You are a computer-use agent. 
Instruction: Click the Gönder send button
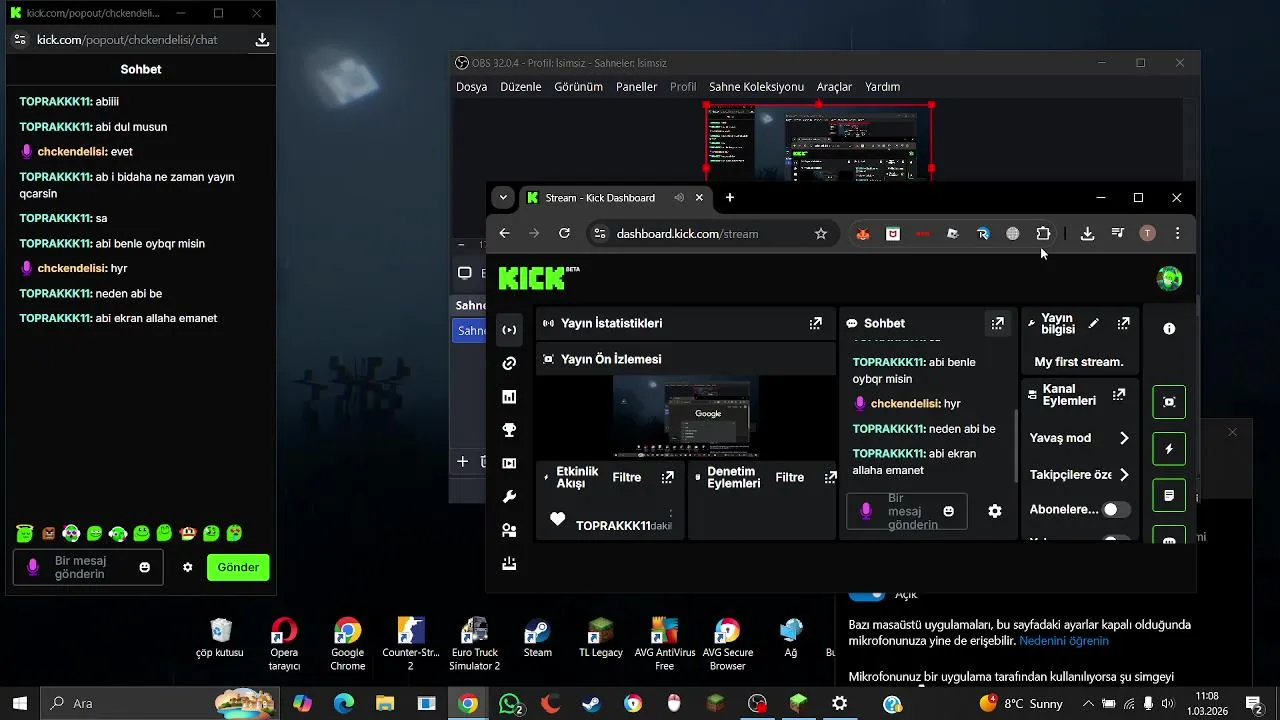click(x=238, y=567)
